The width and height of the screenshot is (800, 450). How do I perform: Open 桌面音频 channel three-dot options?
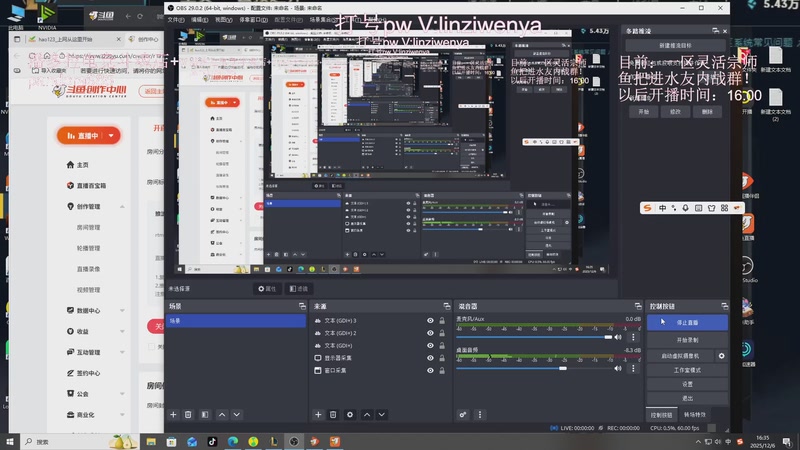[x=633, y=368]
